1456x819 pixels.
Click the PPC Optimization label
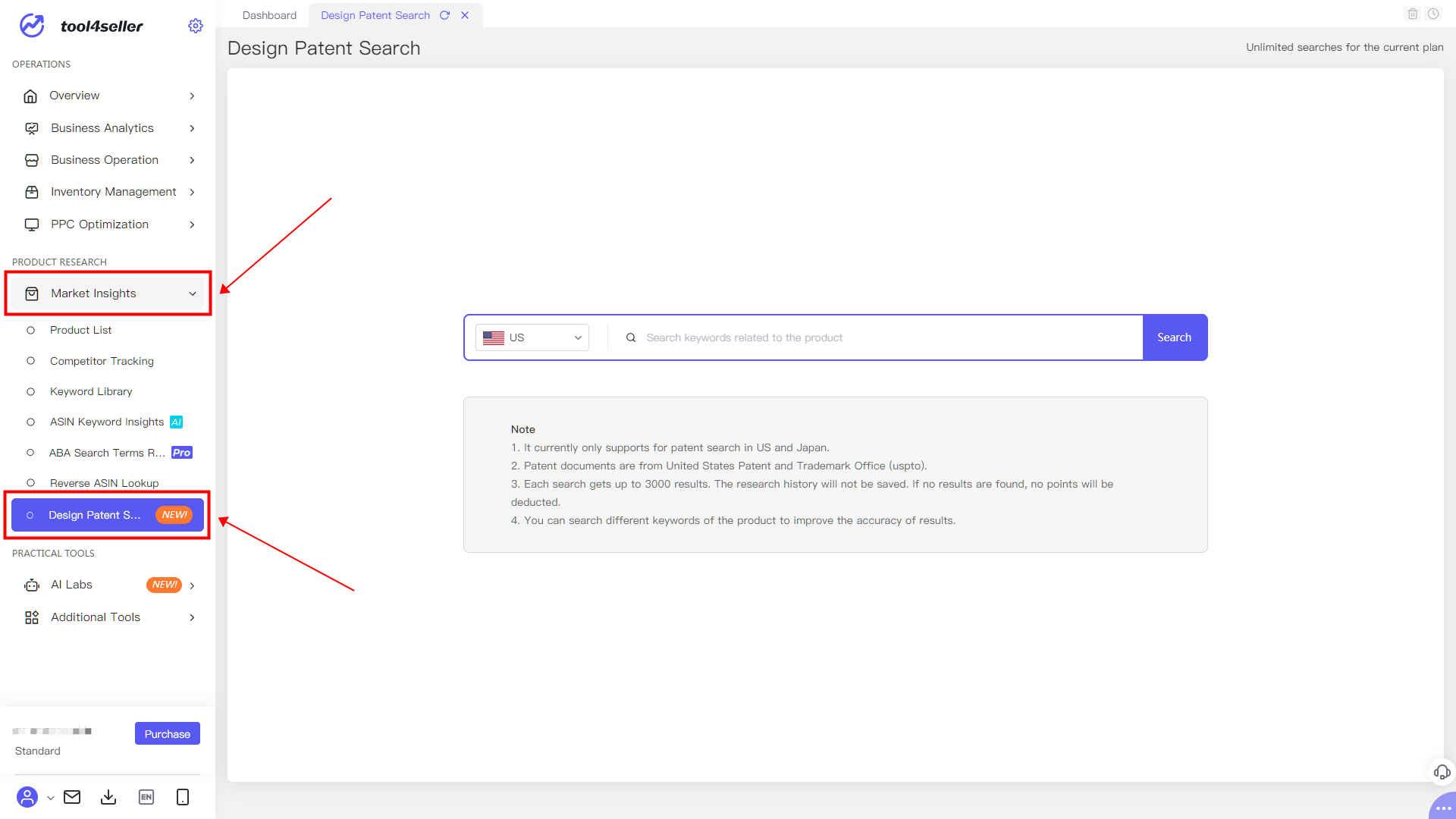pyautogui.click(x=100, y=224)
